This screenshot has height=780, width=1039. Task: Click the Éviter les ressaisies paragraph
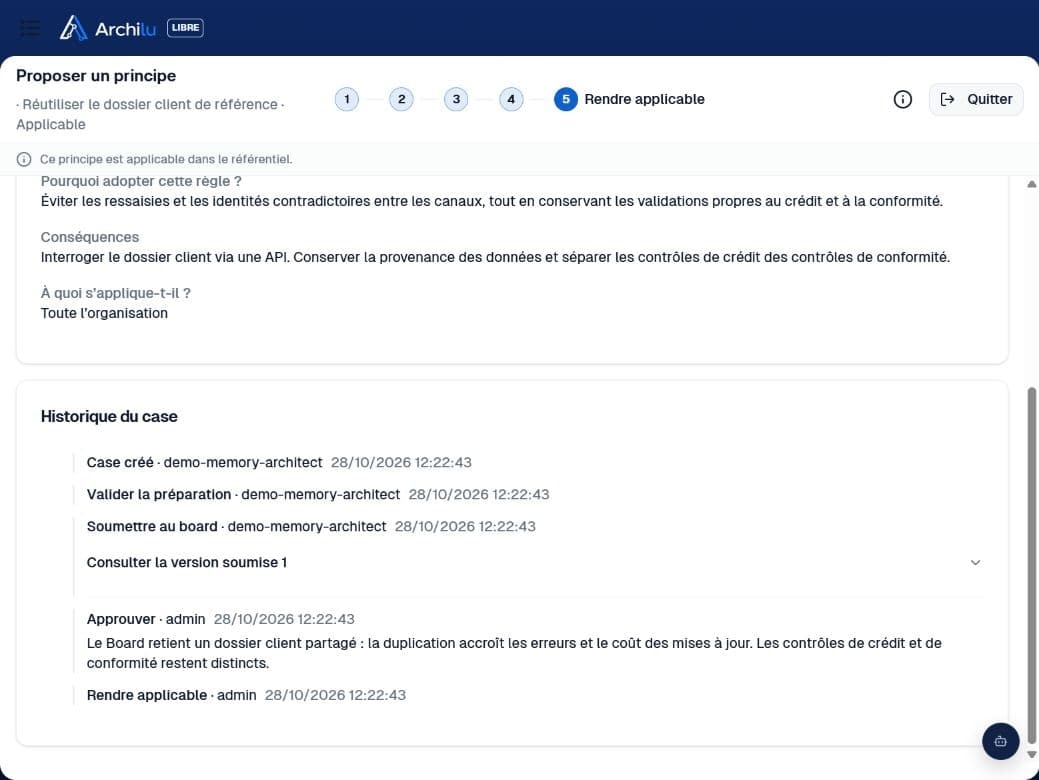coord(492,201)
